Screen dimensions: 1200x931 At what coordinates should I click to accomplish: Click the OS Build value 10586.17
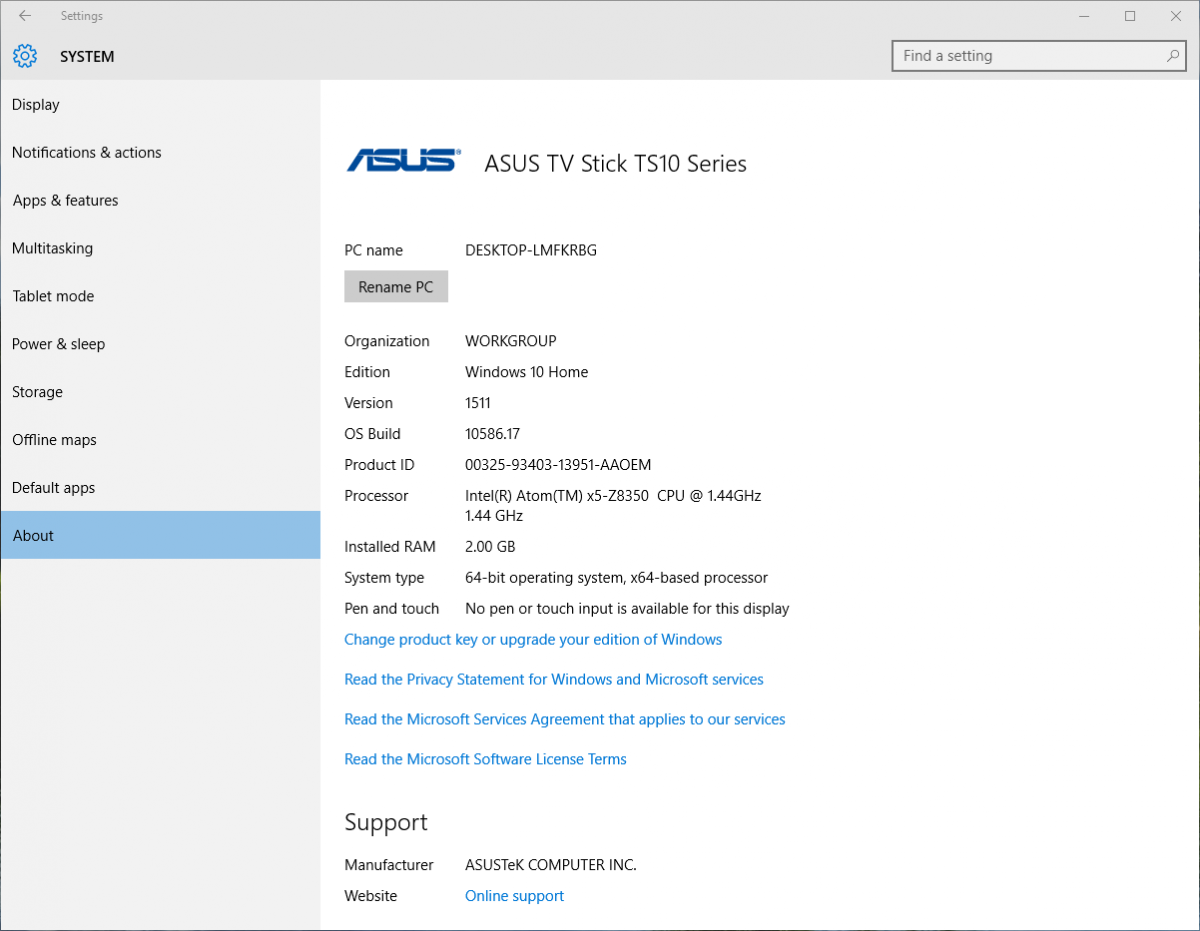tap(492, 434)
